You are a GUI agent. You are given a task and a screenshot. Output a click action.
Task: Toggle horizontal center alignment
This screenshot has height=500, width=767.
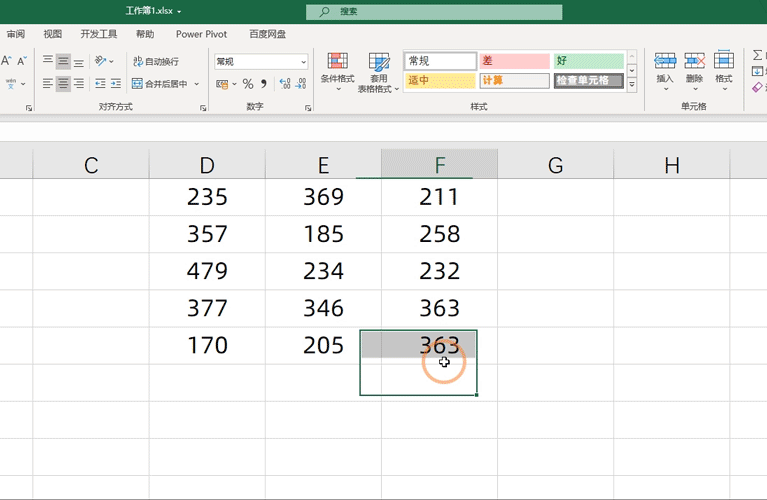click(63, 84)
